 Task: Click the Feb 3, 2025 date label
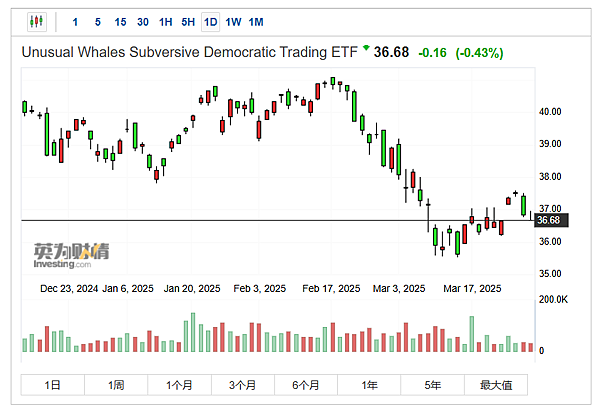pyautogui.click(x=260, y=288)
